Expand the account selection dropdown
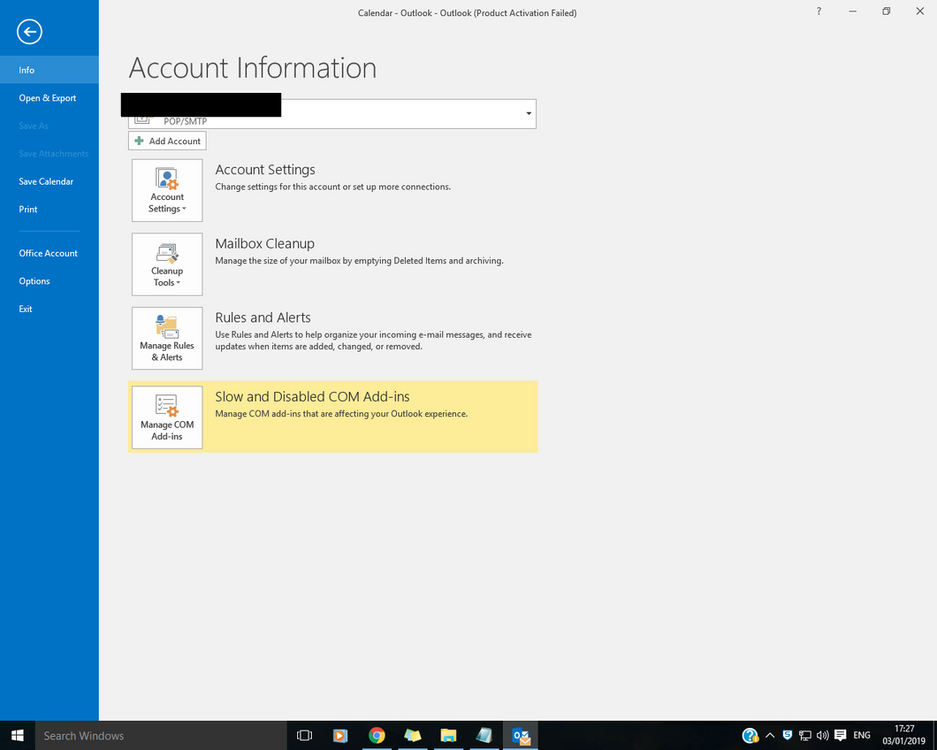The width and height of the screenshot is (937, 750). tap(529, 114)
